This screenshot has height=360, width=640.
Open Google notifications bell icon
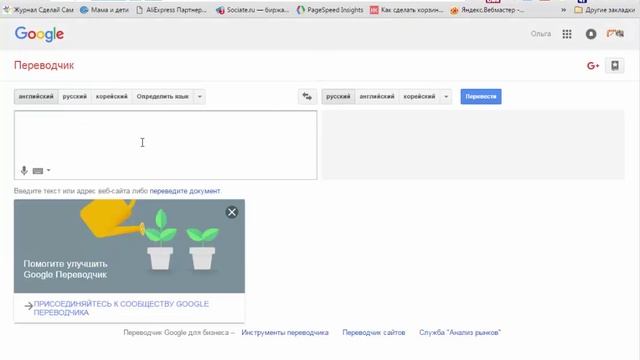591,34
